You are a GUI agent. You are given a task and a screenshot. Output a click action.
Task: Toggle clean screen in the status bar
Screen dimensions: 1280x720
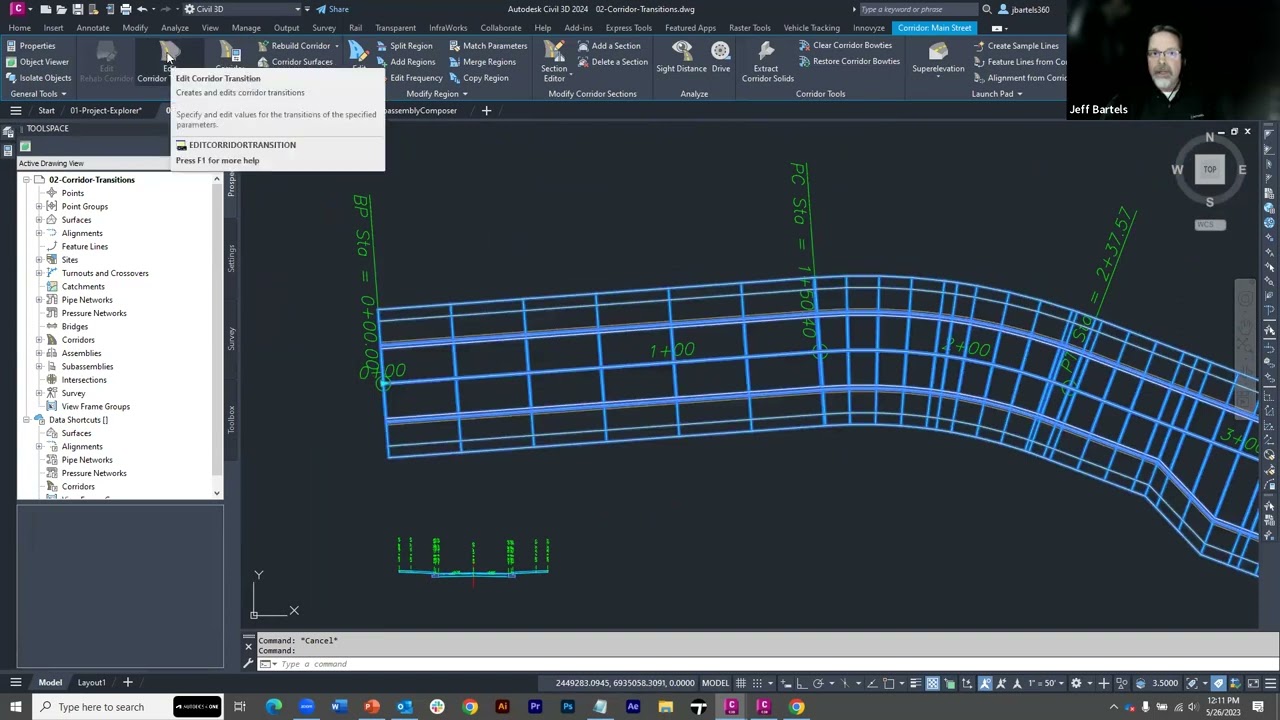point(1253,683)
